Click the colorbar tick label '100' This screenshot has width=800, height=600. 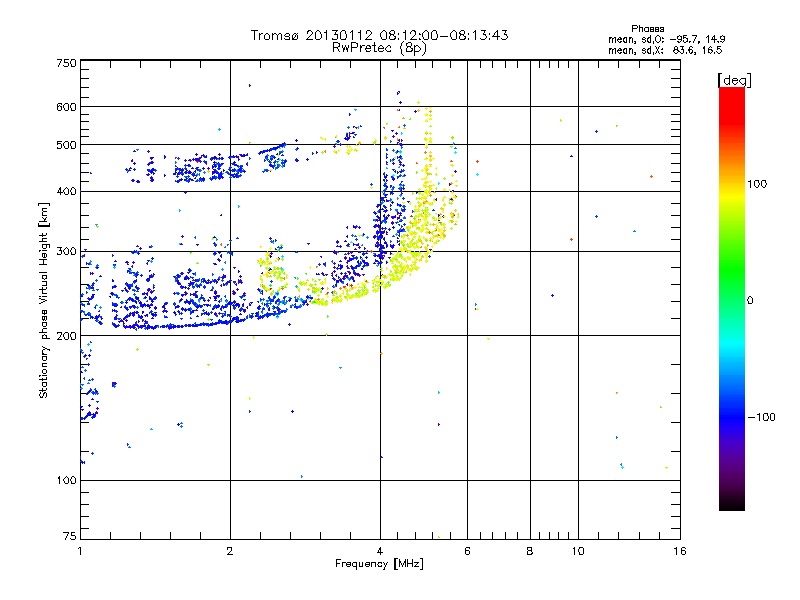click(757, 184)
